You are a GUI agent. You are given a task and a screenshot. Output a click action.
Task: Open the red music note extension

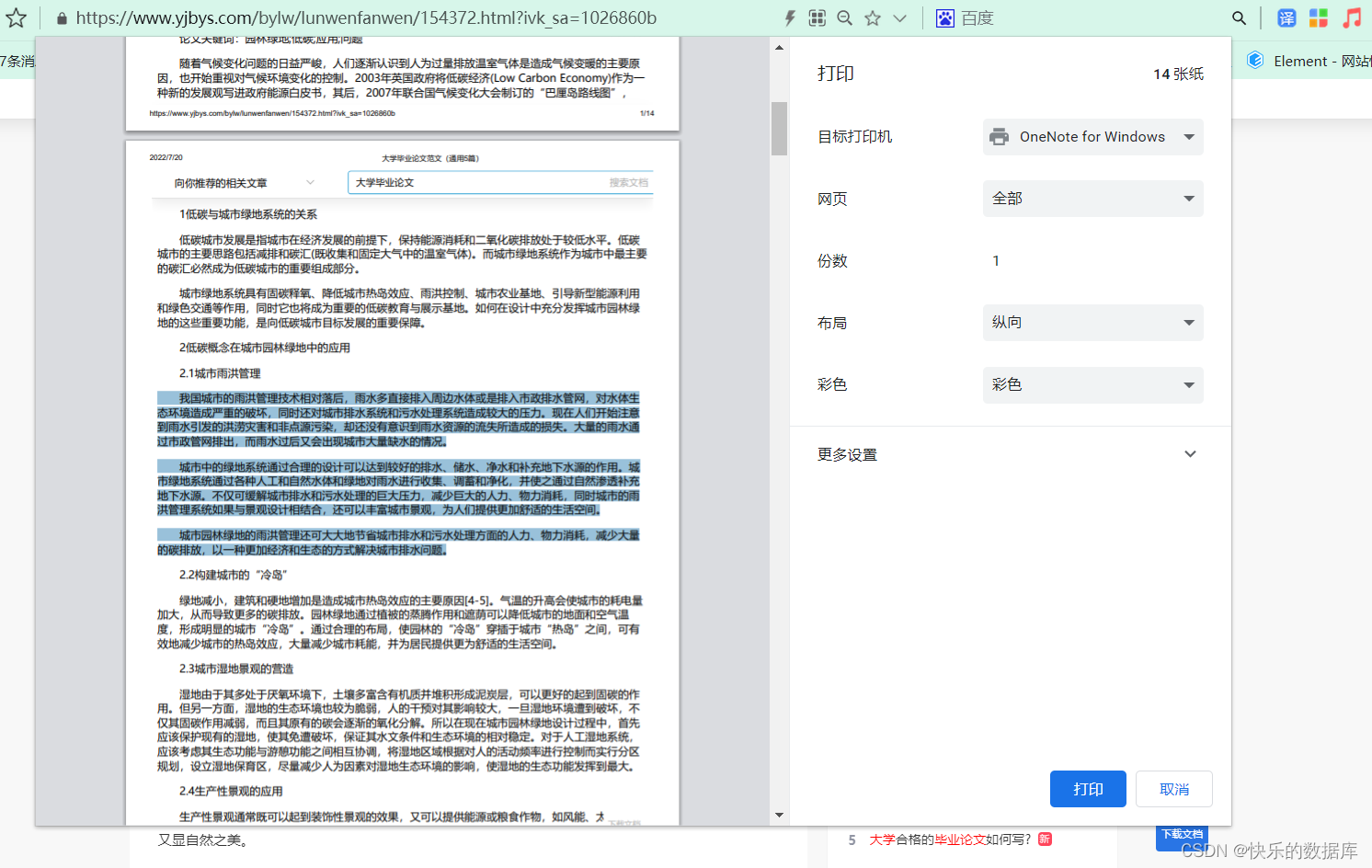1352,17
